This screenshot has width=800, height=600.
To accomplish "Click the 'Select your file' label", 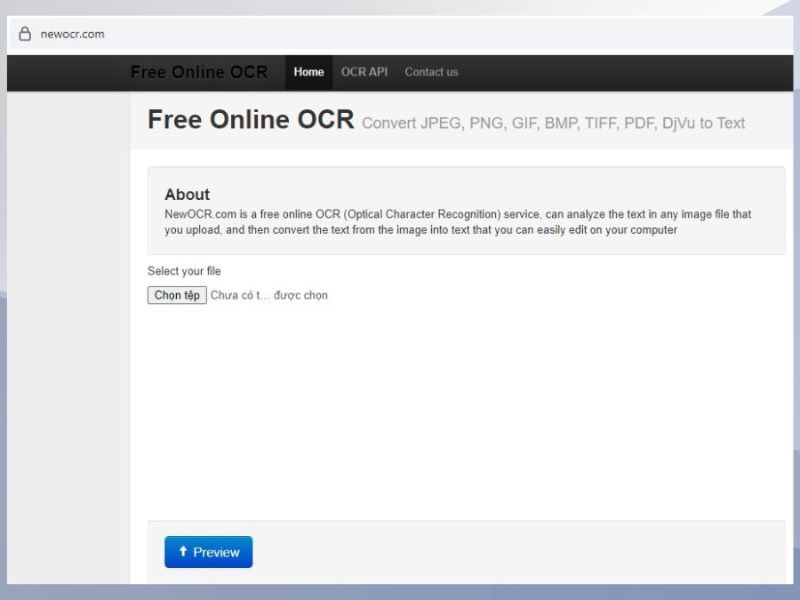I will tap(184, 271).
